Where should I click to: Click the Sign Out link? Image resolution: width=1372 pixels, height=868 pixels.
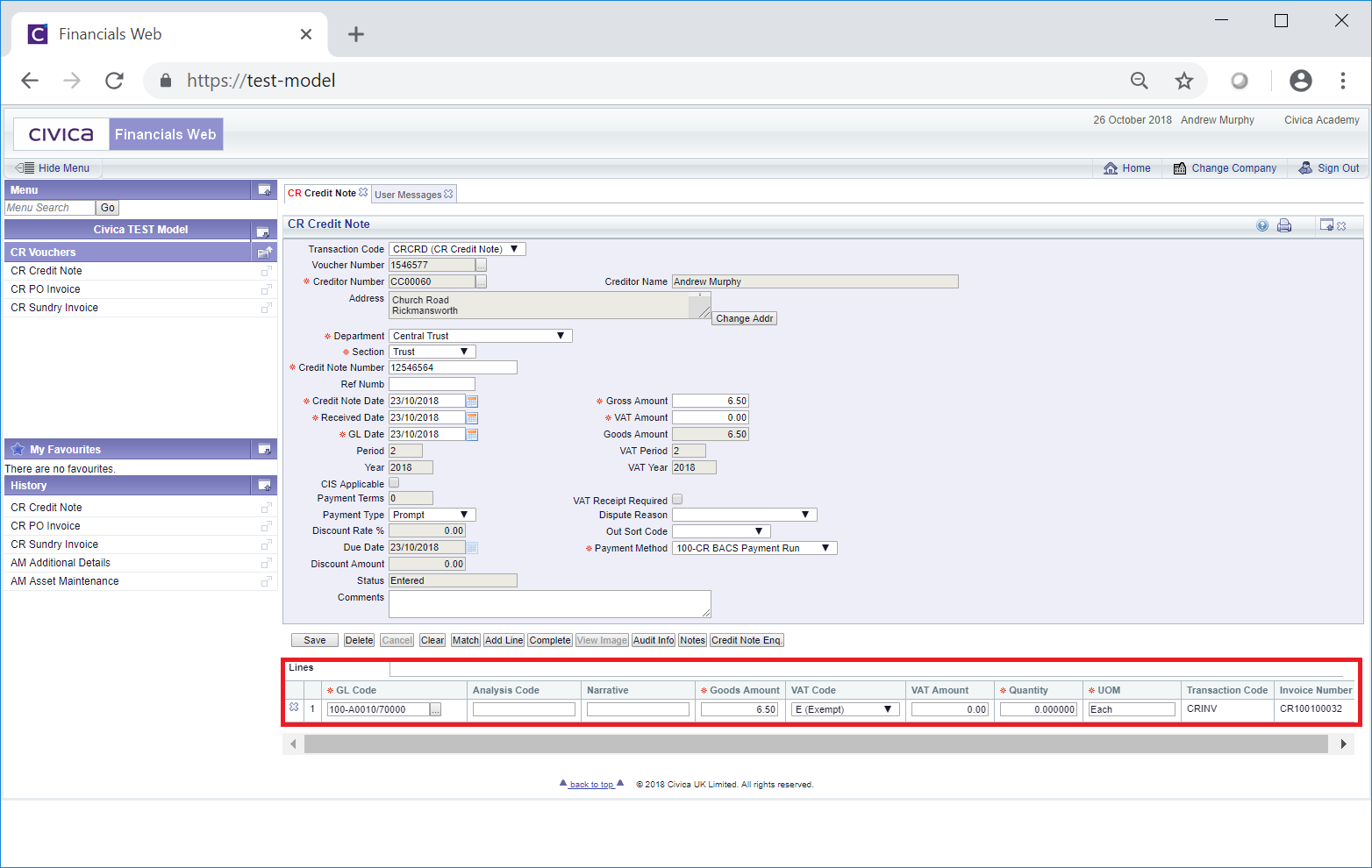(x=1329, y=168)
